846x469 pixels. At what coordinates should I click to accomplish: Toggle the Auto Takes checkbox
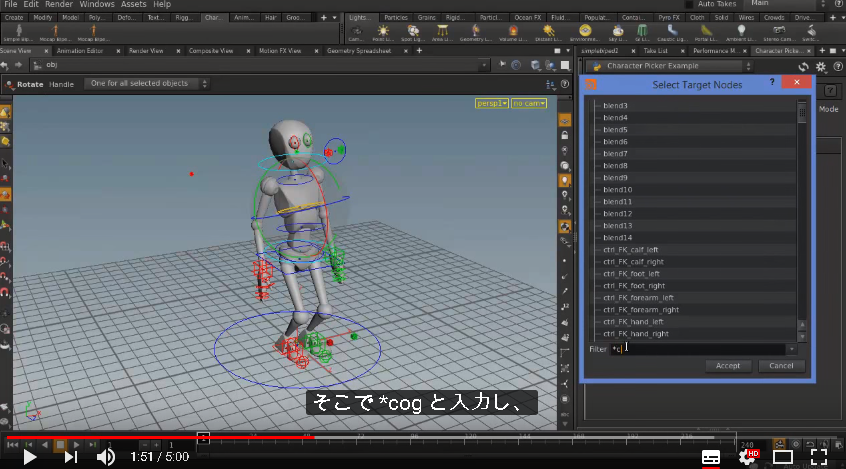(689, 4)
